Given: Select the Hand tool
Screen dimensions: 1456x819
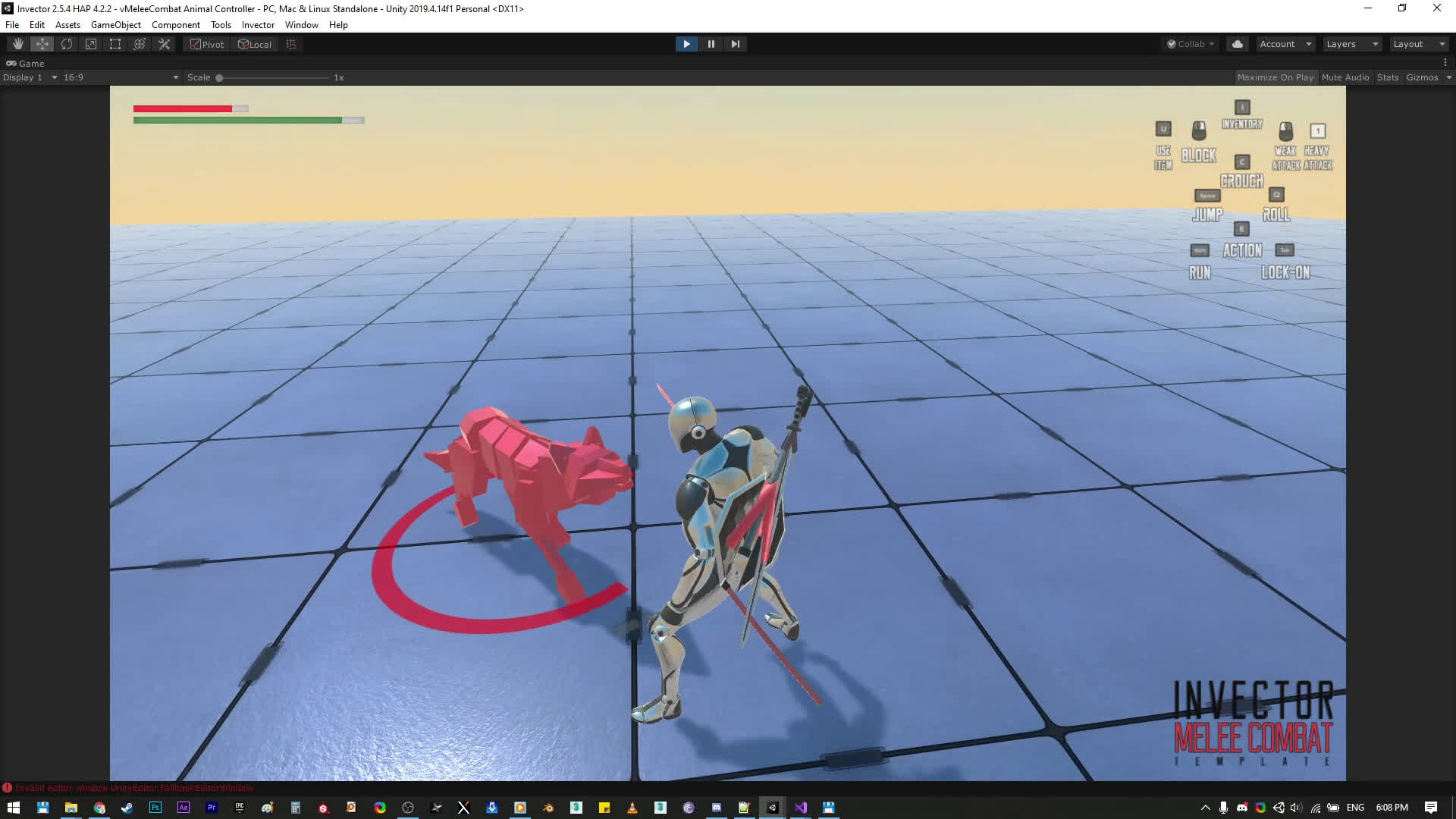Looking at the screenshot, I should 18,44.
